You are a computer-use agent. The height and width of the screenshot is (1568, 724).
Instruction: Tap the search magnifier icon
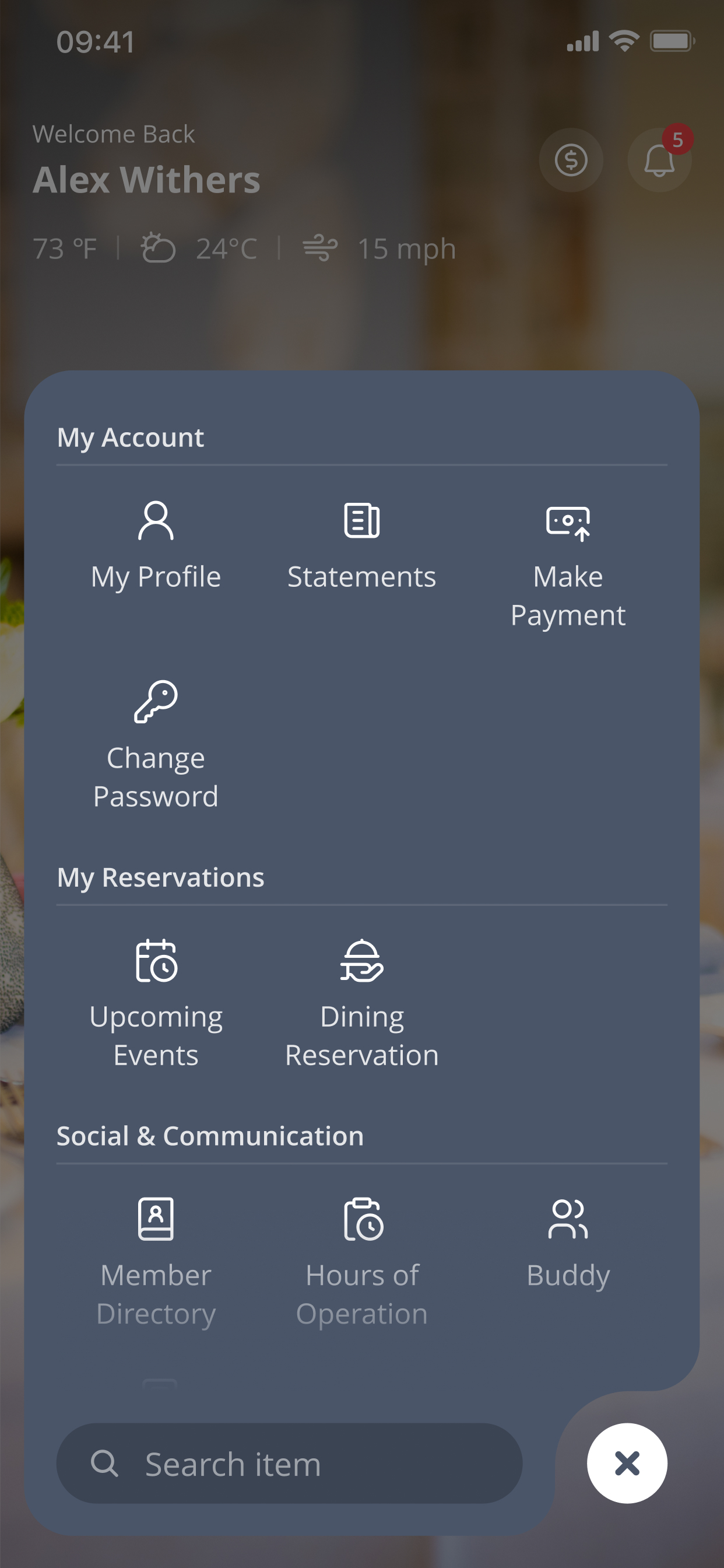(105, 1464)
